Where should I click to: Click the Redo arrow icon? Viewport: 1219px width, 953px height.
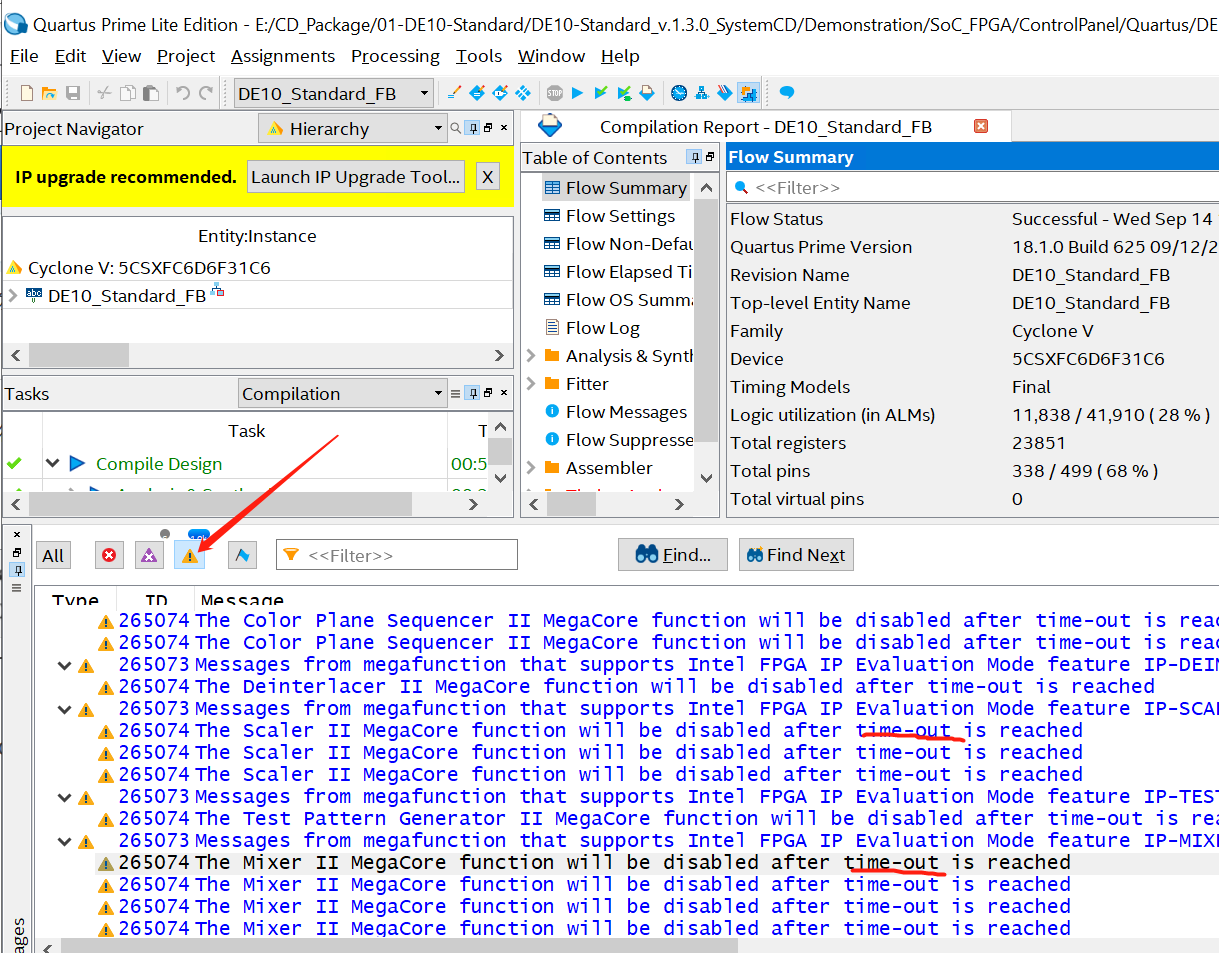click(206, 93)
